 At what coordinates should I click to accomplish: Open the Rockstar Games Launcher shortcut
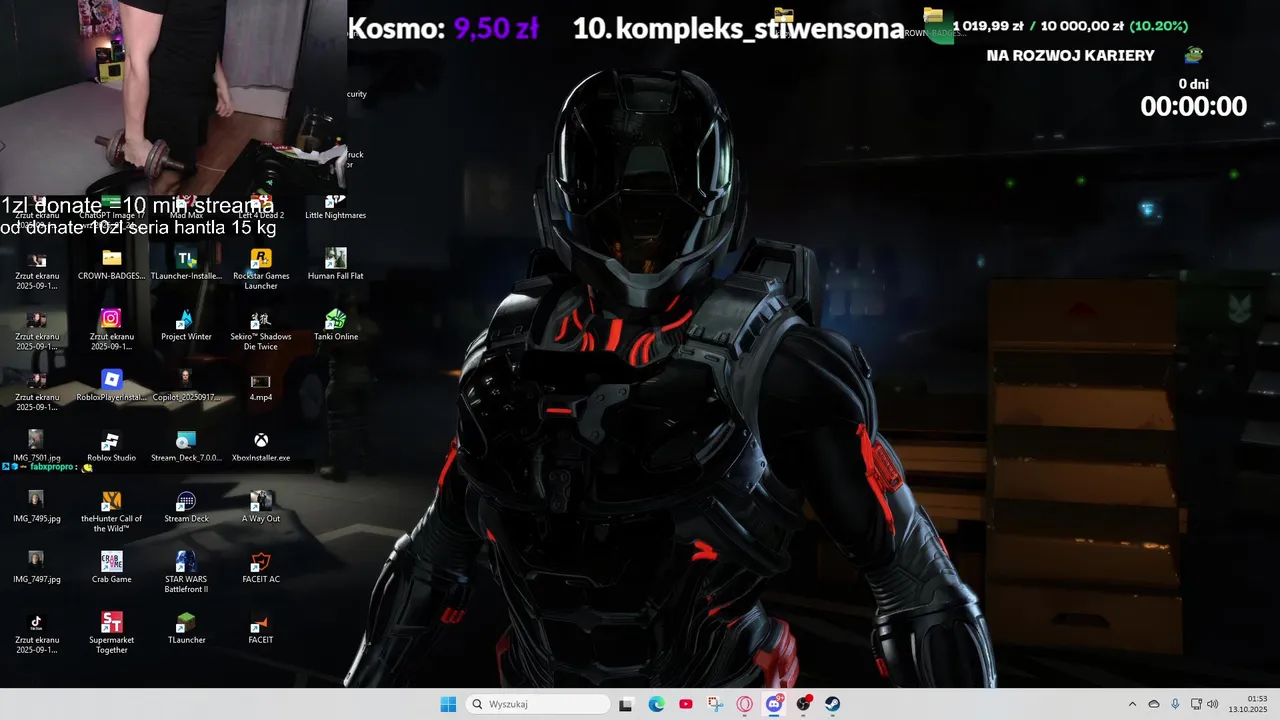pyautogui.click(x=261, y=269)
